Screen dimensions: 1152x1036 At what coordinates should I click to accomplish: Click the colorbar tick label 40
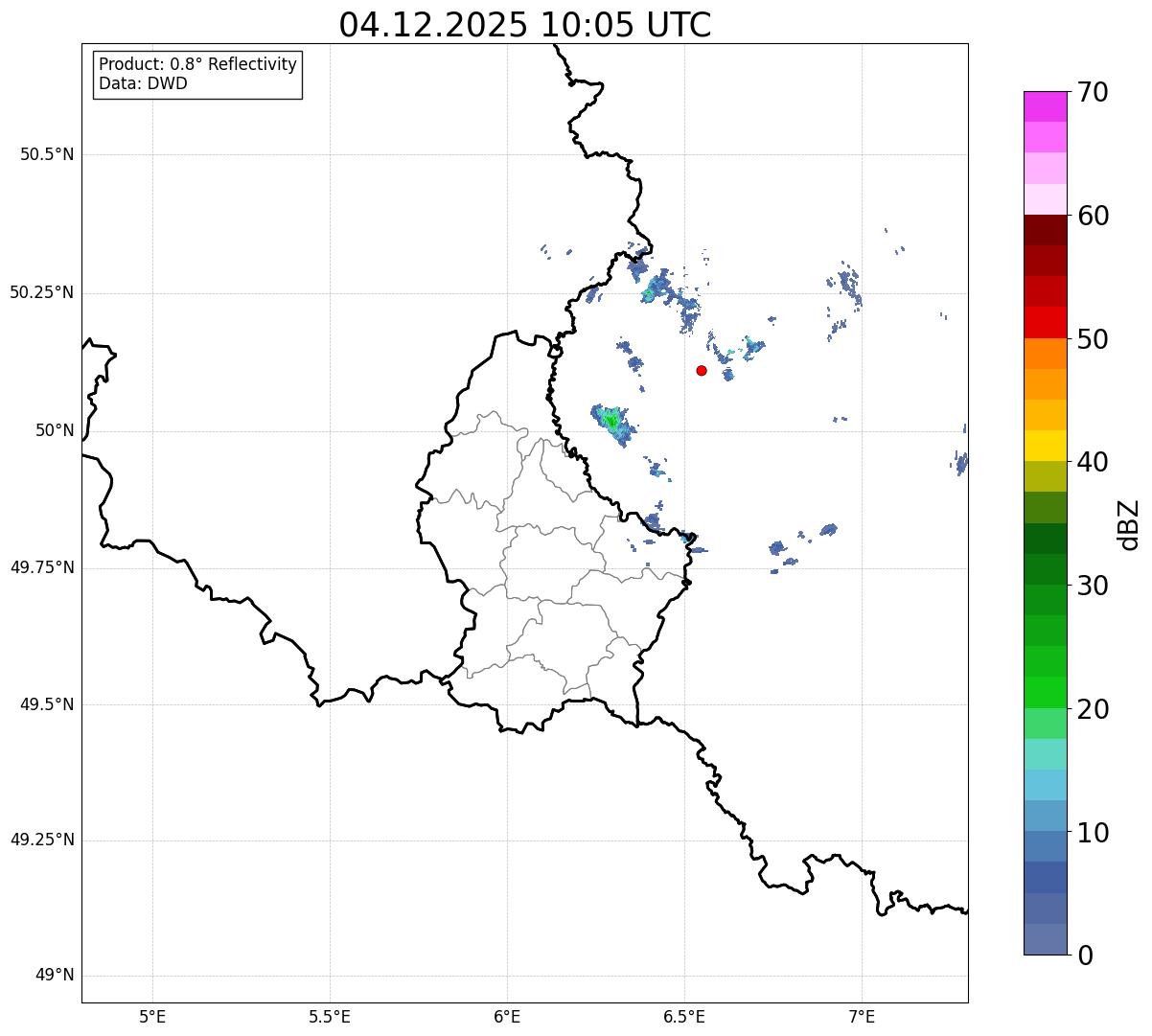coord(1093,463)
